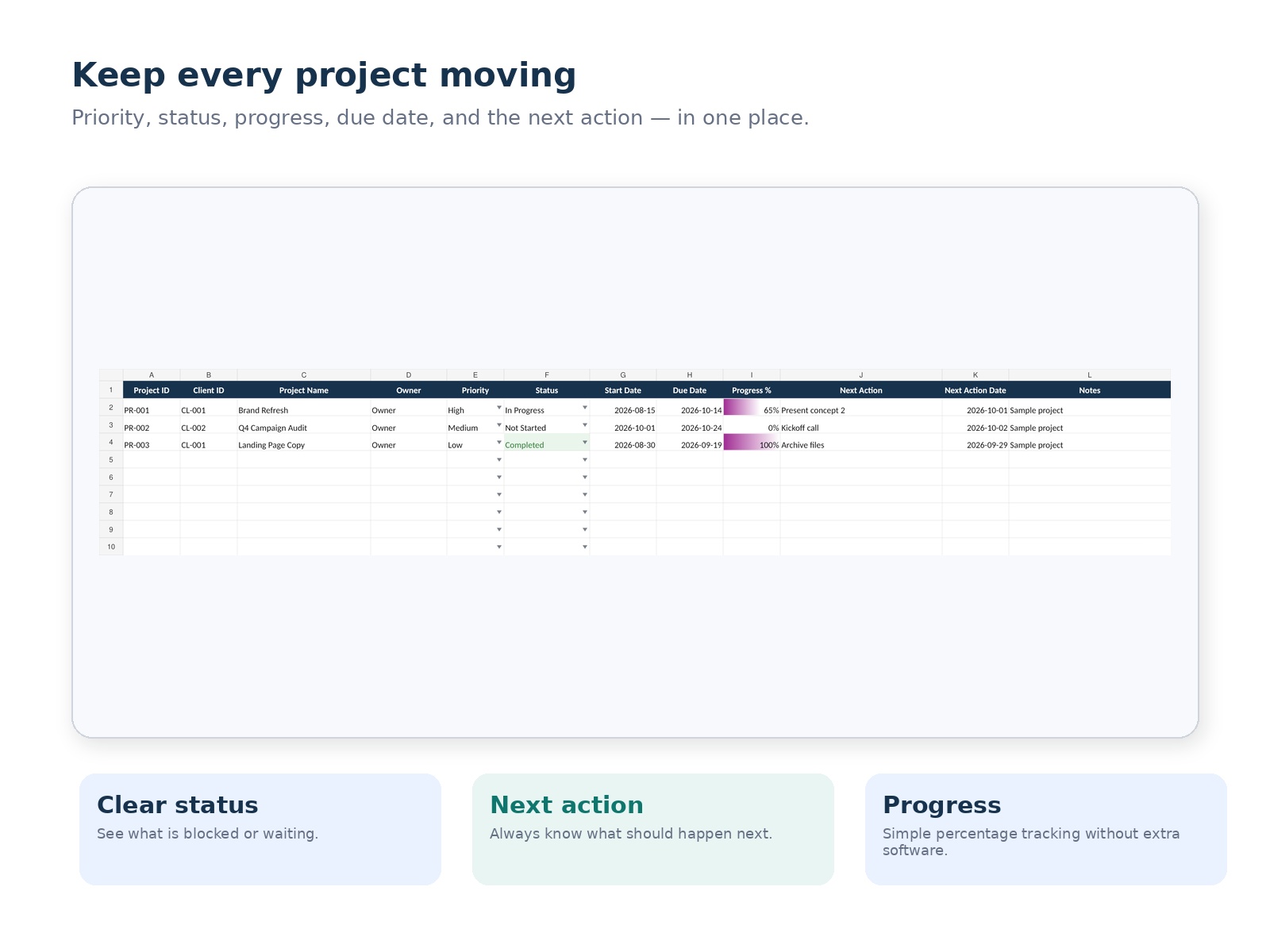The image size is (1270, 952).
Task: Select row number 1
Action: [111, 390]
